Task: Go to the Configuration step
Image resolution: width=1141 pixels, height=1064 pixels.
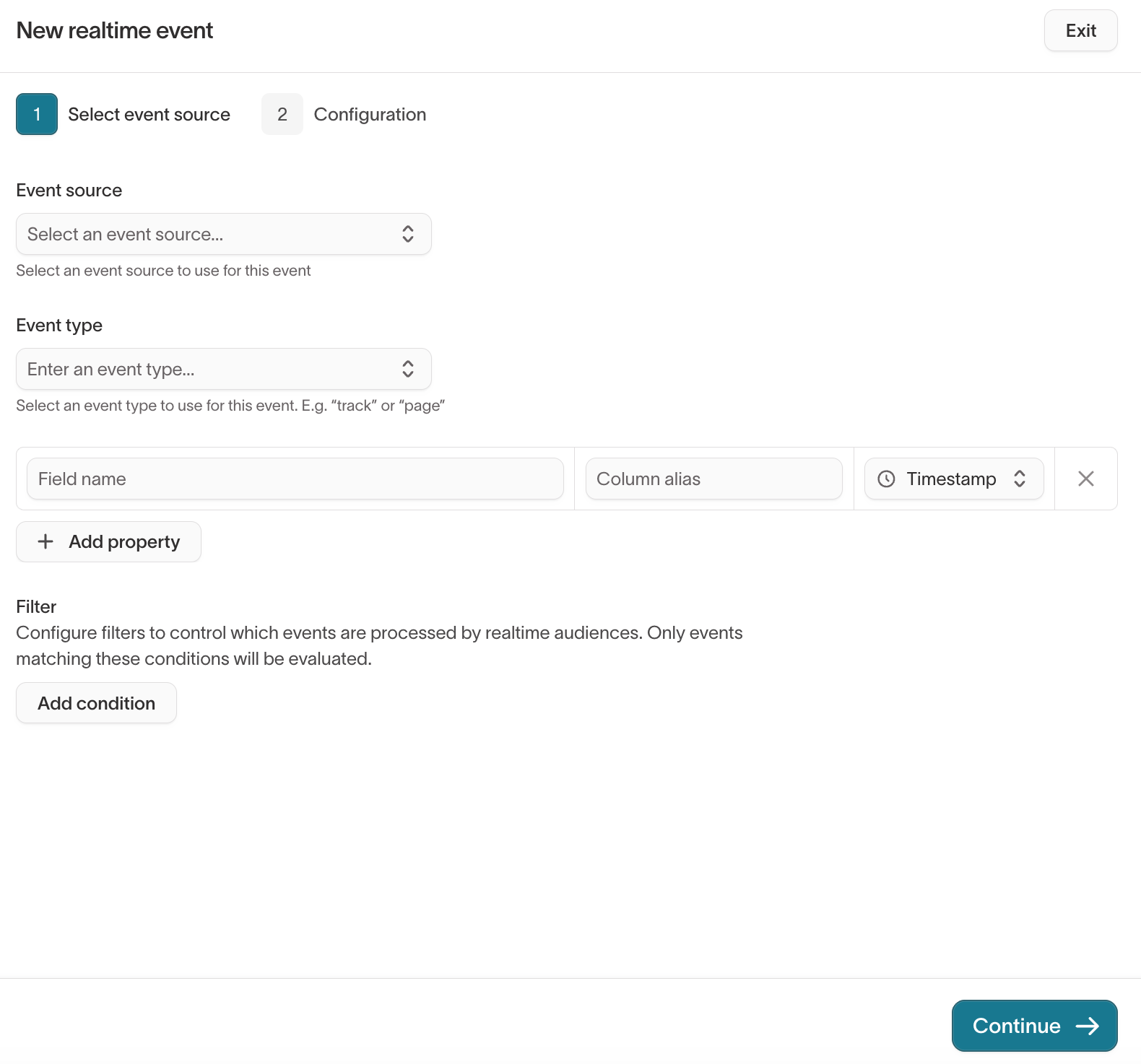Action: [x=370, y=114]
